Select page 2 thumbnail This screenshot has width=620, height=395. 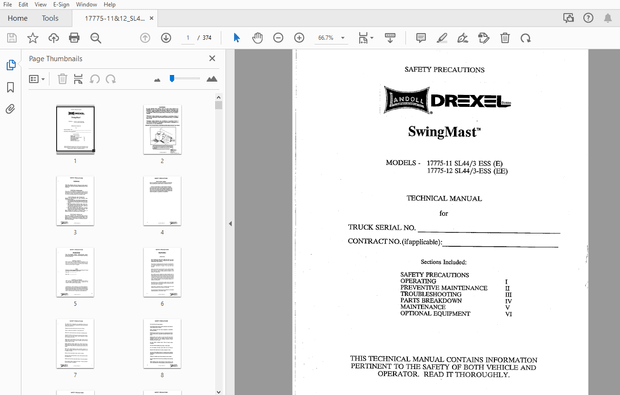(162, 129)
